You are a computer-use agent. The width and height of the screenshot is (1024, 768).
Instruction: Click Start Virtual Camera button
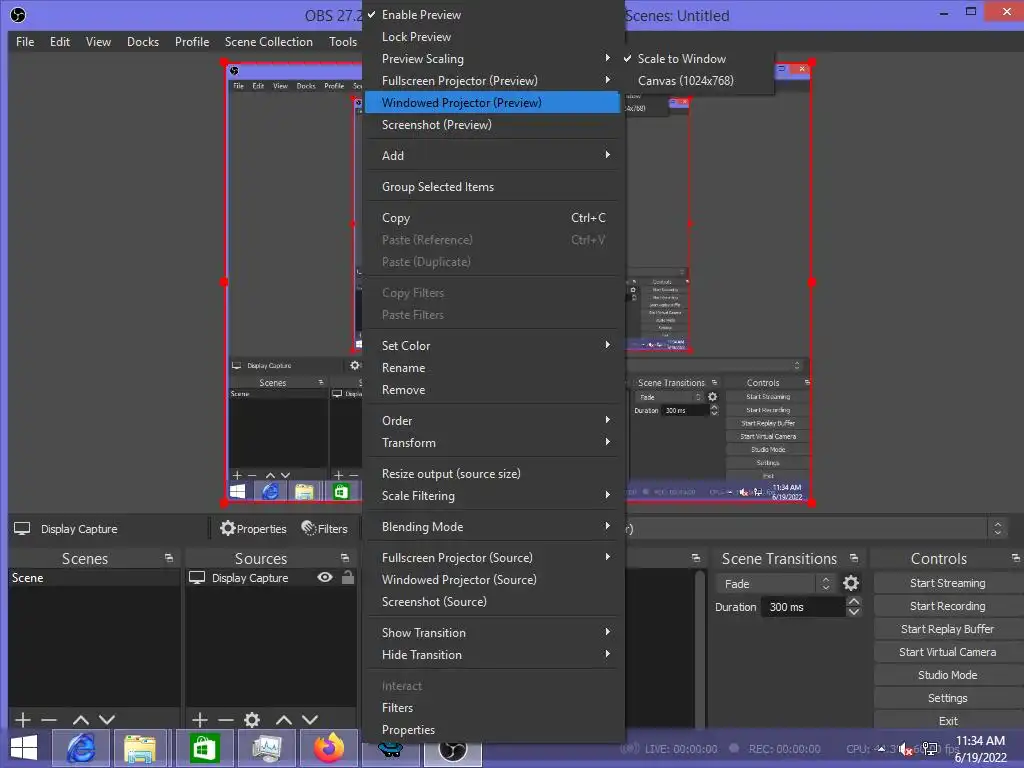(x=948, y=652)
